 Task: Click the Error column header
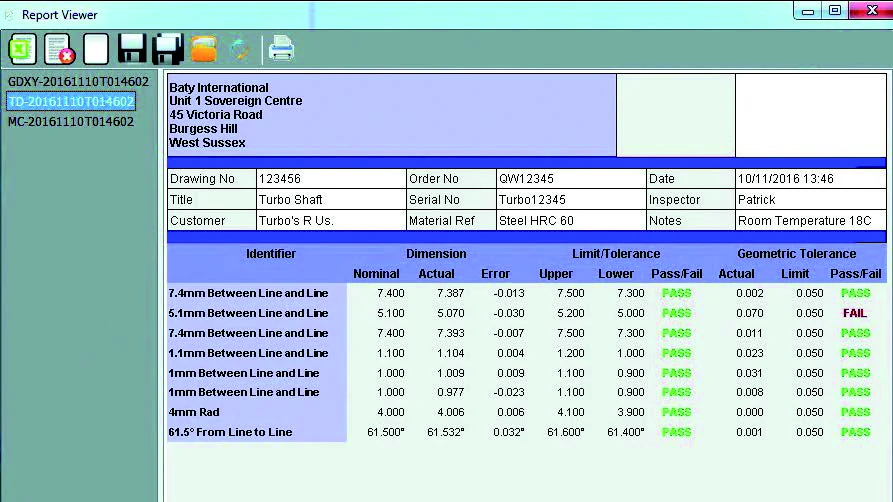(495, 274)
